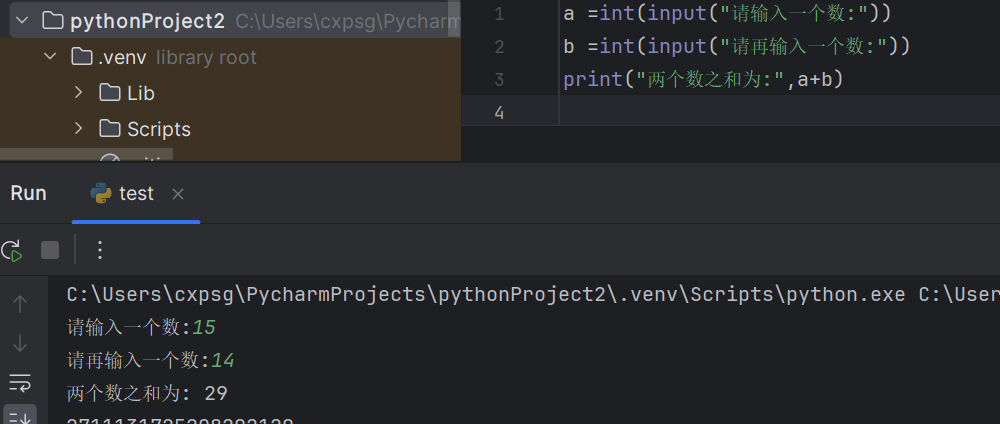
Task: Click the Down the stack trace arrow
Action: coord(20,343)
